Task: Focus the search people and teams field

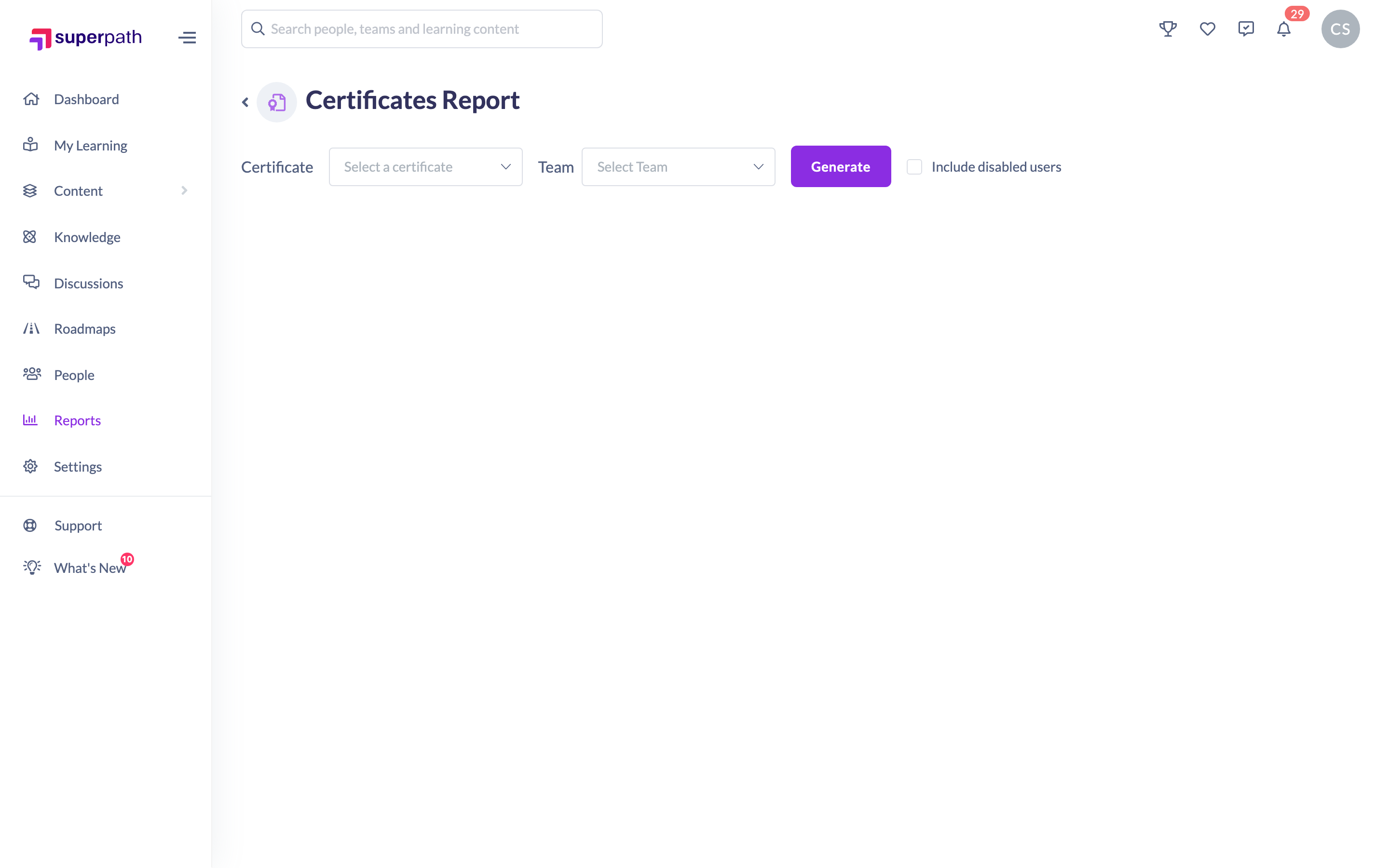Action: click(422, 29)
